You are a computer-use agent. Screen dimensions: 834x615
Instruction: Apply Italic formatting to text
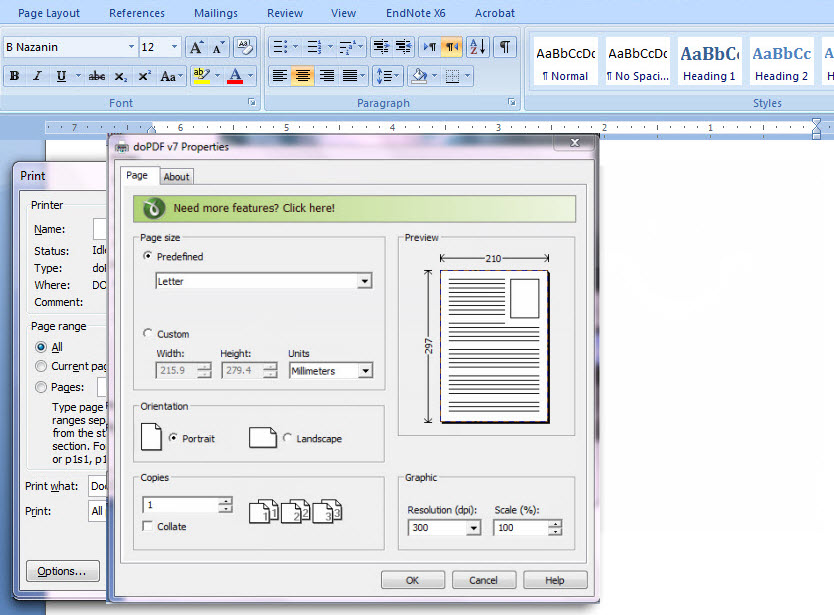[x=37, y=76]
